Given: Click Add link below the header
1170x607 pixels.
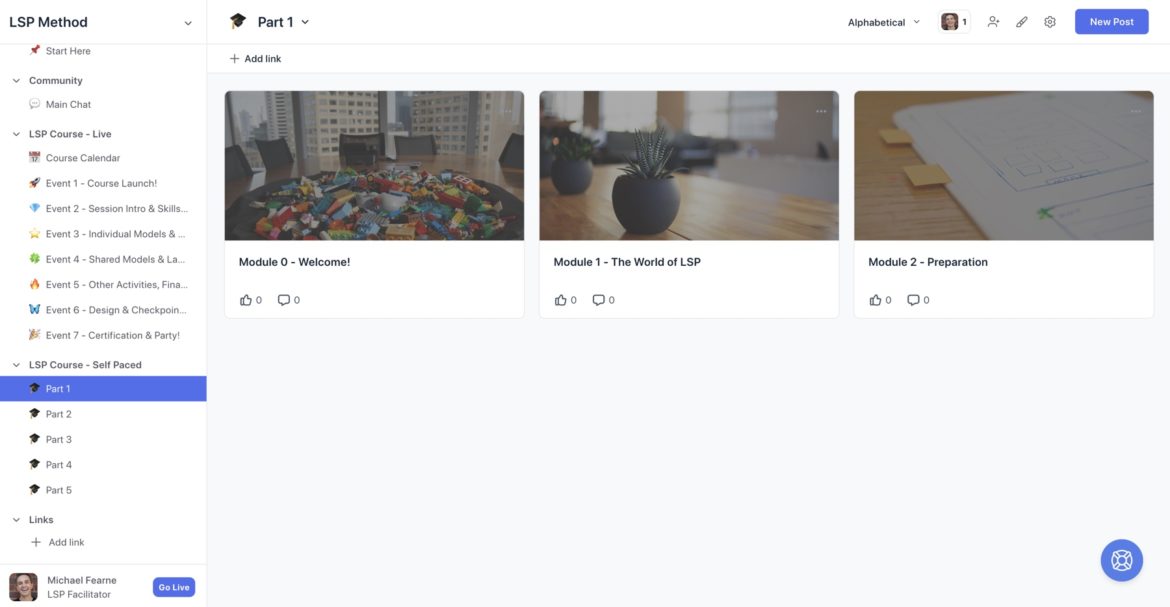Looking at the screenshot, I should point(255,58).
